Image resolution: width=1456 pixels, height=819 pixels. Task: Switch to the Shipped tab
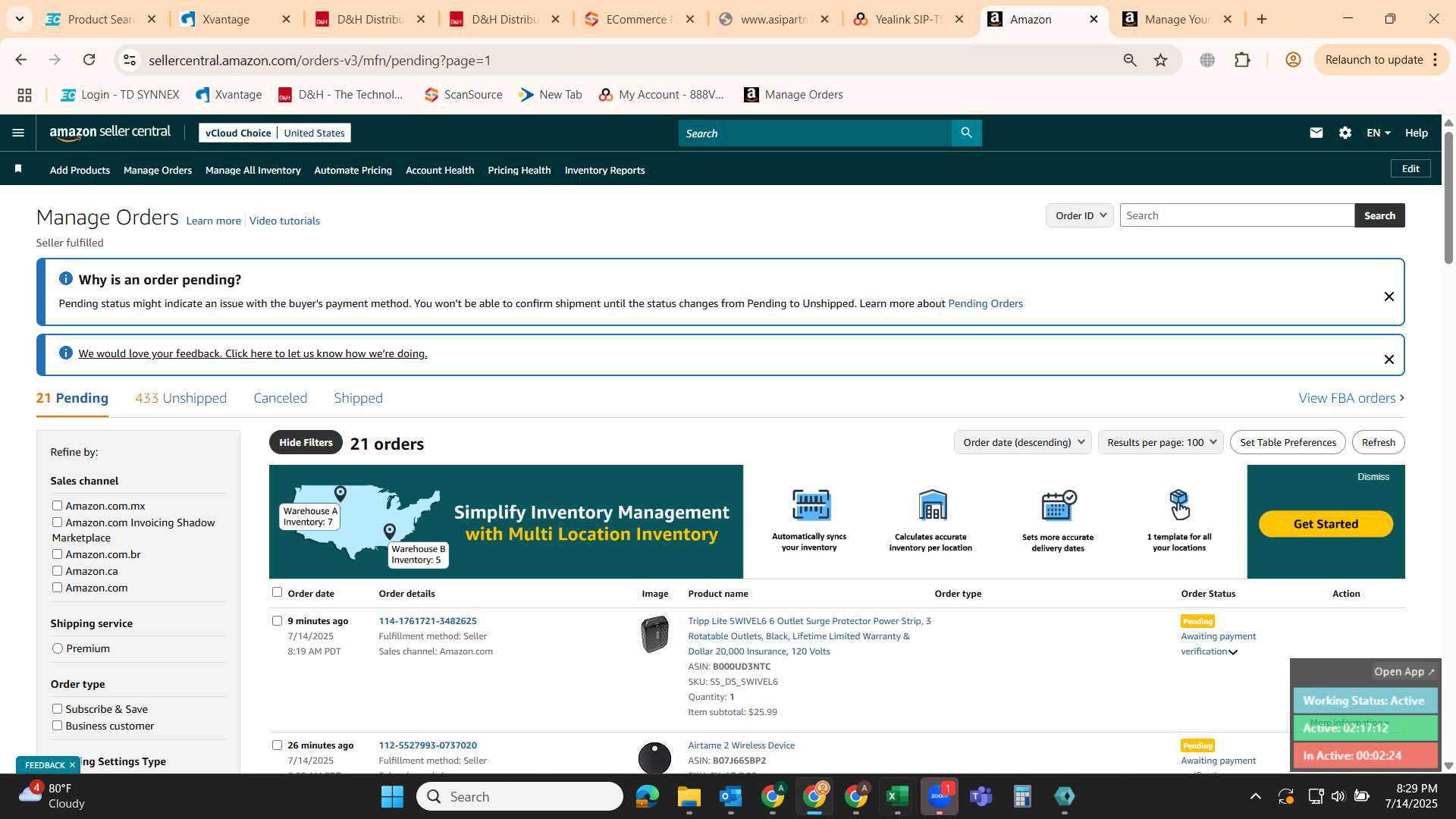[x=358, y=398]
